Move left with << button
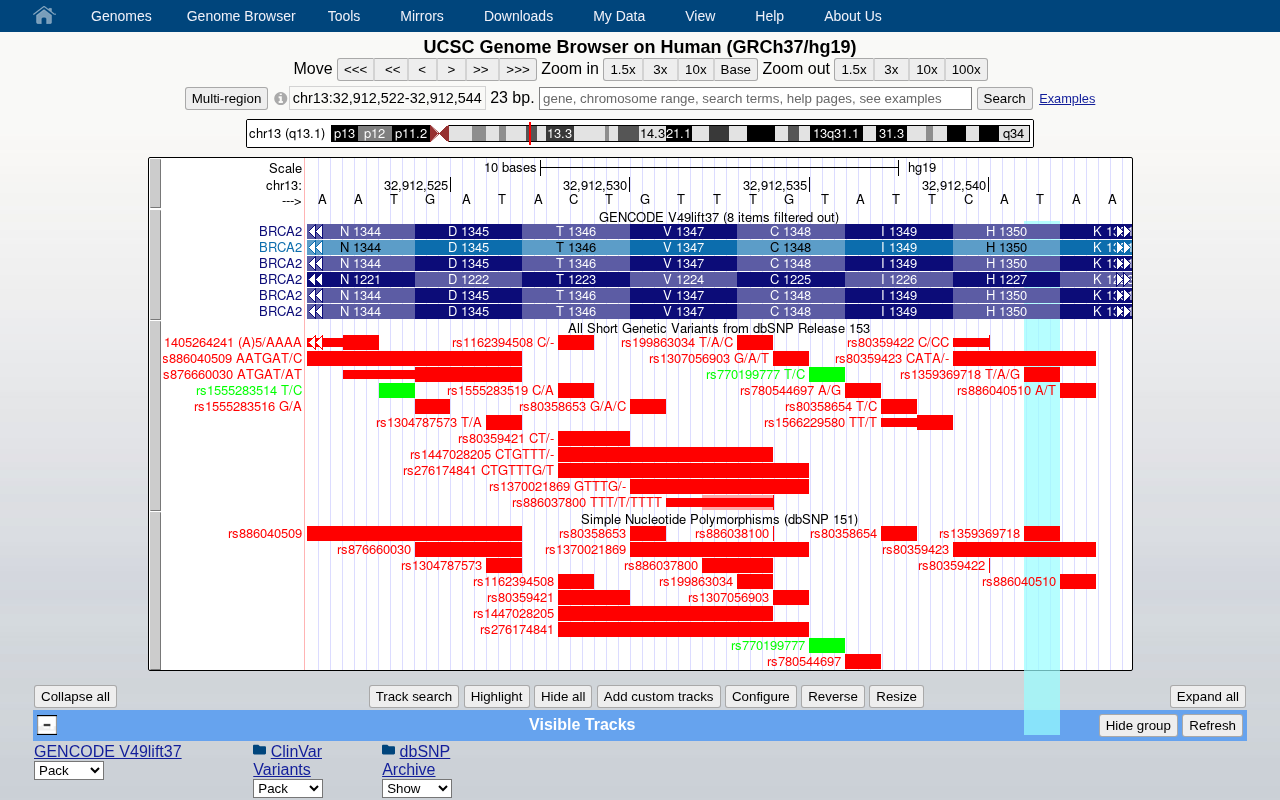 coord(392,69)
